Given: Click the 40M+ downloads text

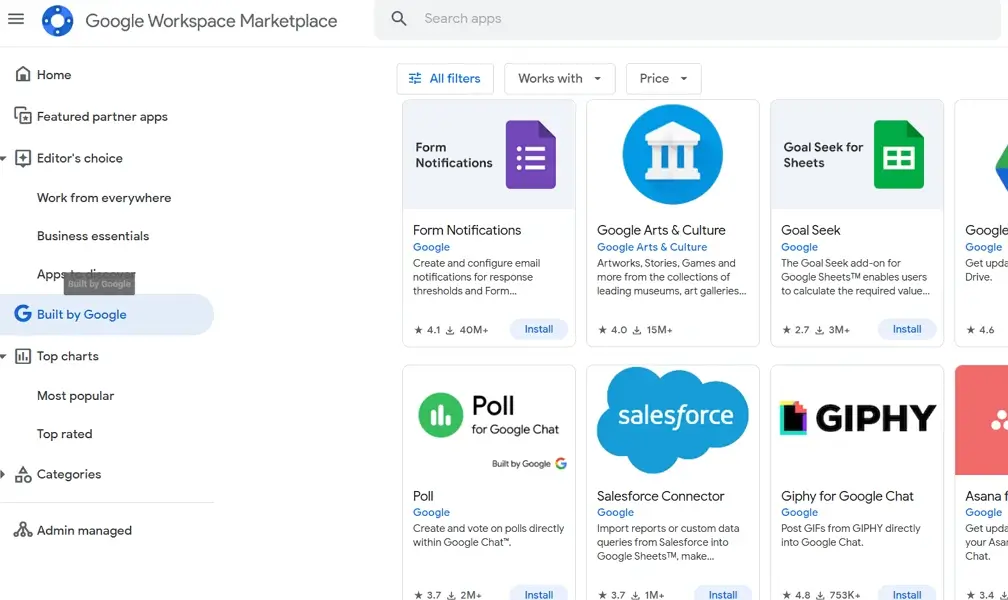Looking at the screenshot, I should pyautogui.click(x=474, y=330).
